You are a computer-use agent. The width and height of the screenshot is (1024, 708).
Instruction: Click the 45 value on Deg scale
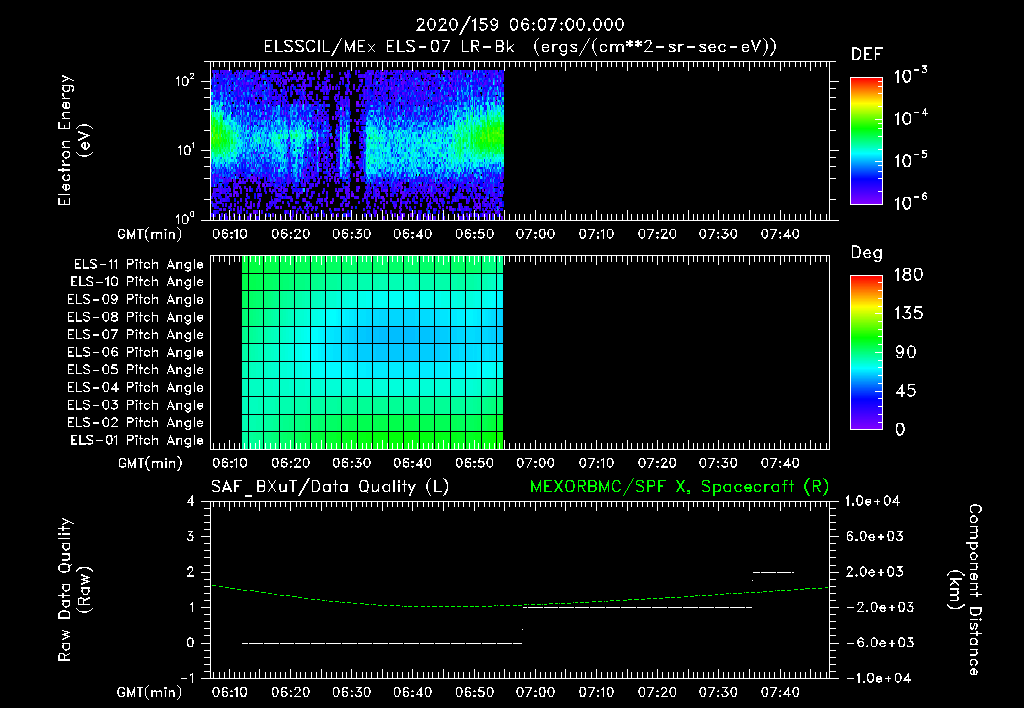(x=906, y=391)
